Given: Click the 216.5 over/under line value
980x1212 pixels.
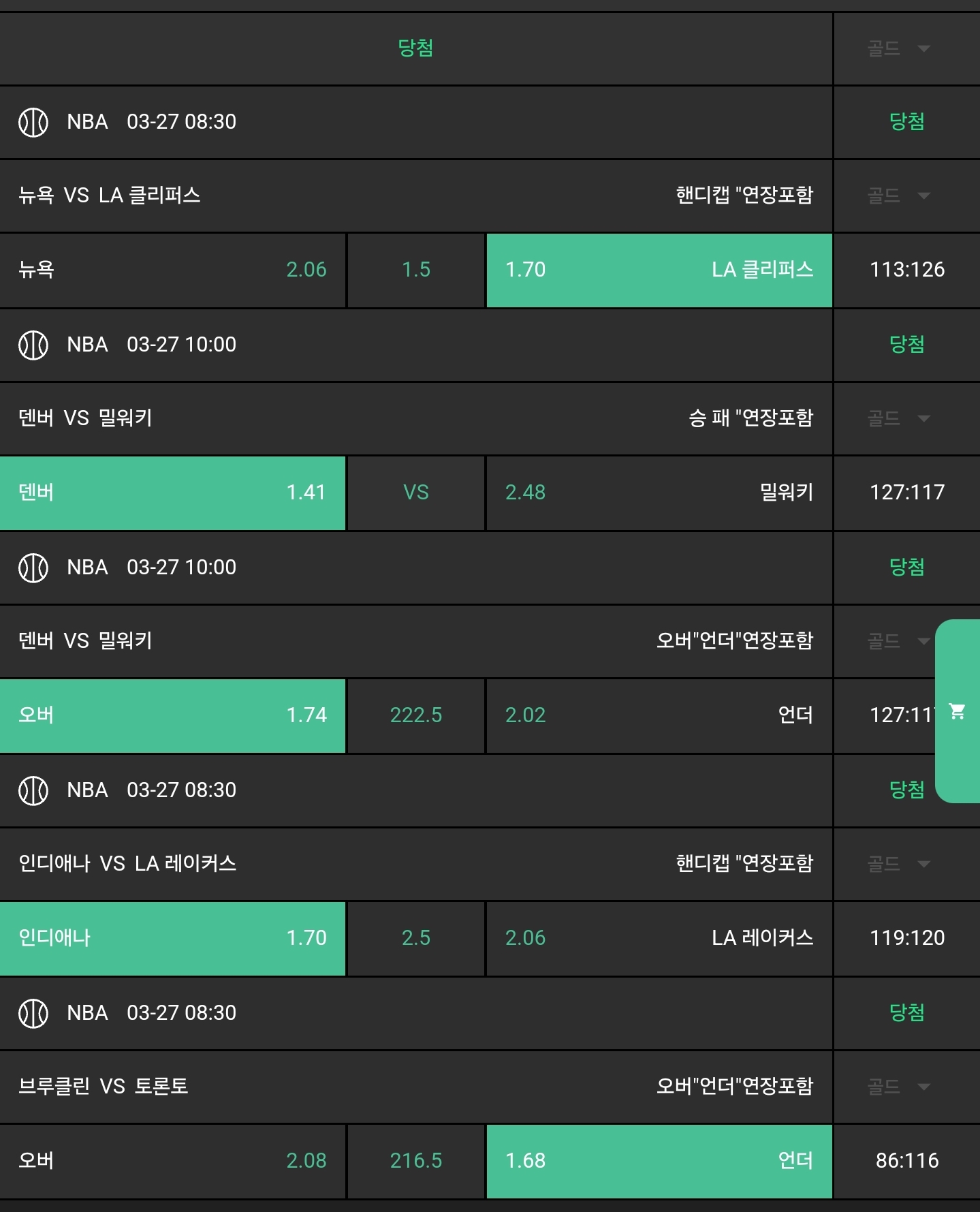Looking at the screenshot, I should (x=415, y=1161).
